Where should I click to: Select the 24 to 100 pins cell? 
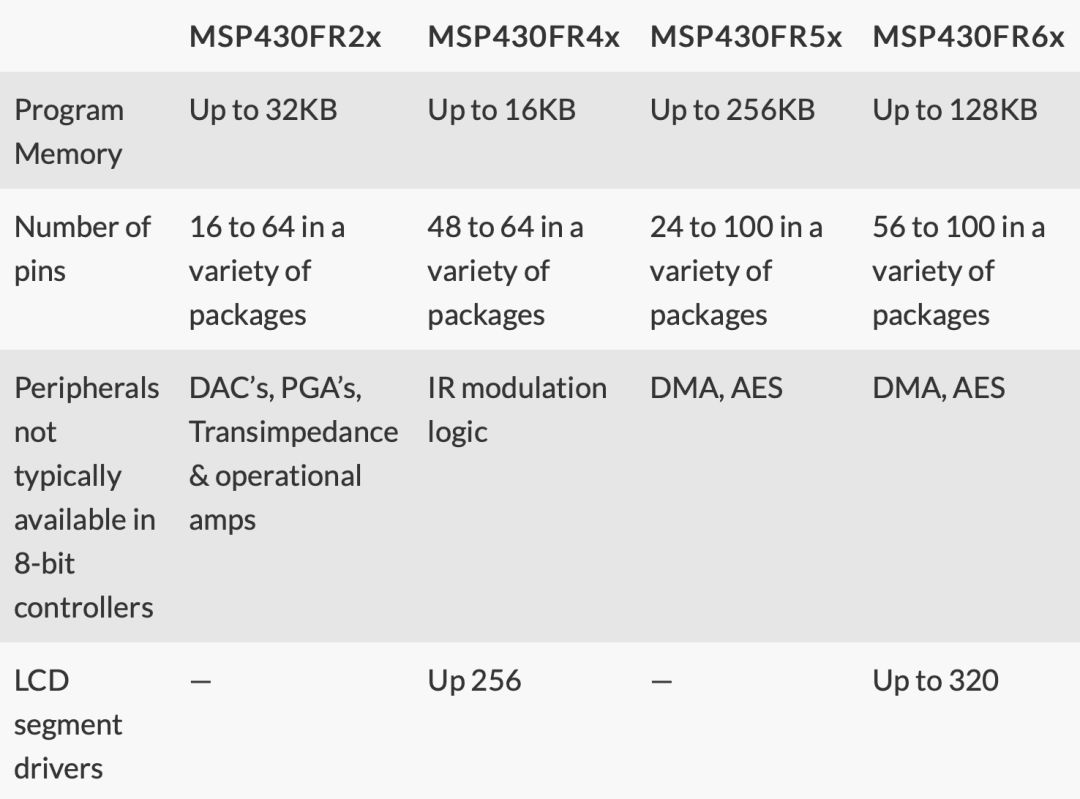(x=736, y=271)
